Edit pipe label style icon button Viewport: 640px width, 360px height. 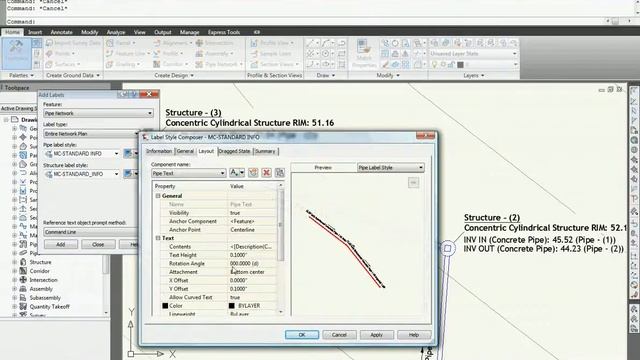coord(128,153)
